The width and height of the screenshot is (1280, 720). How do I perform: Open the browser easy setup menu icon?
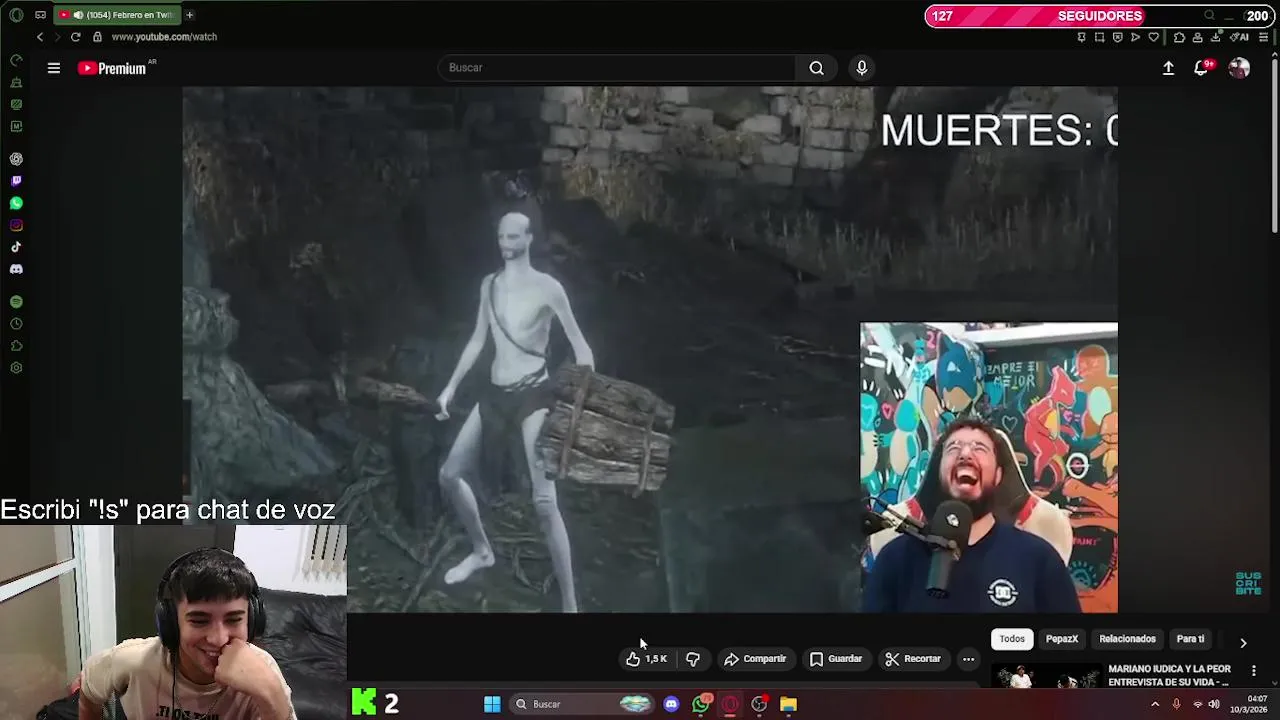click(1263, 37)
